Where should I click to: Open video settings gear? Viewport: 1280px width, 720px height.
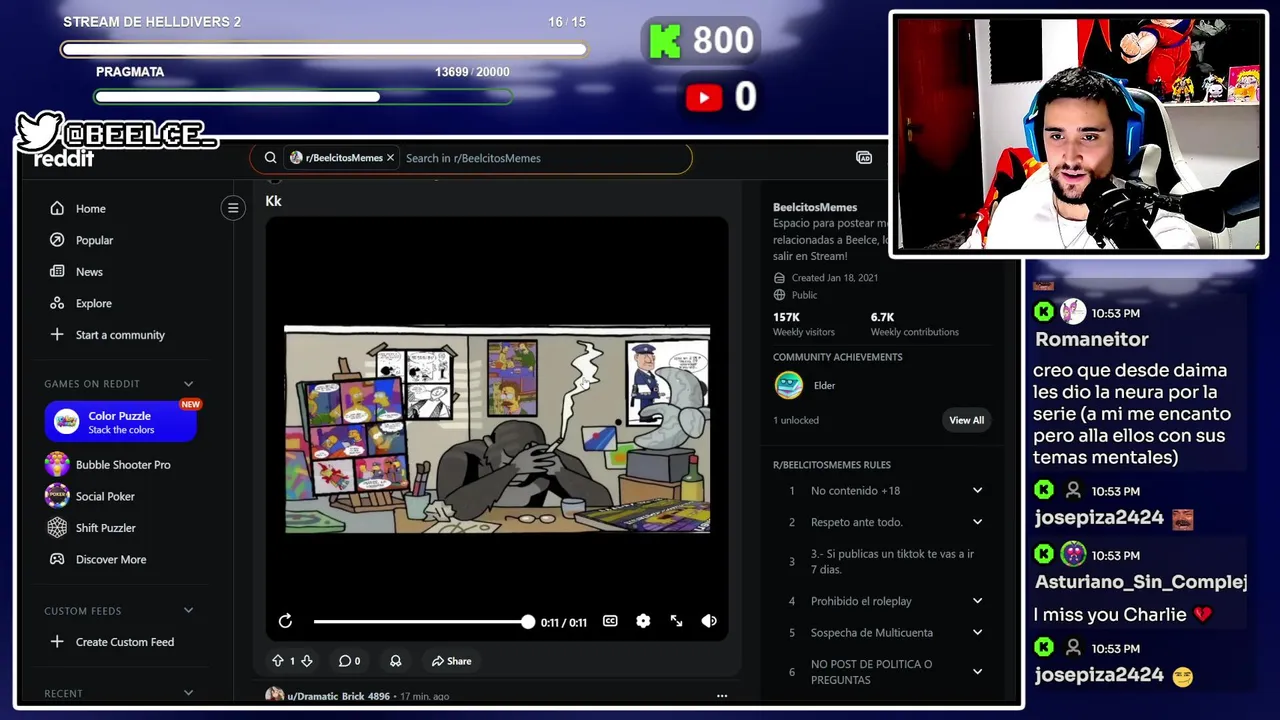pyautogui.click(x=643, y=621)
